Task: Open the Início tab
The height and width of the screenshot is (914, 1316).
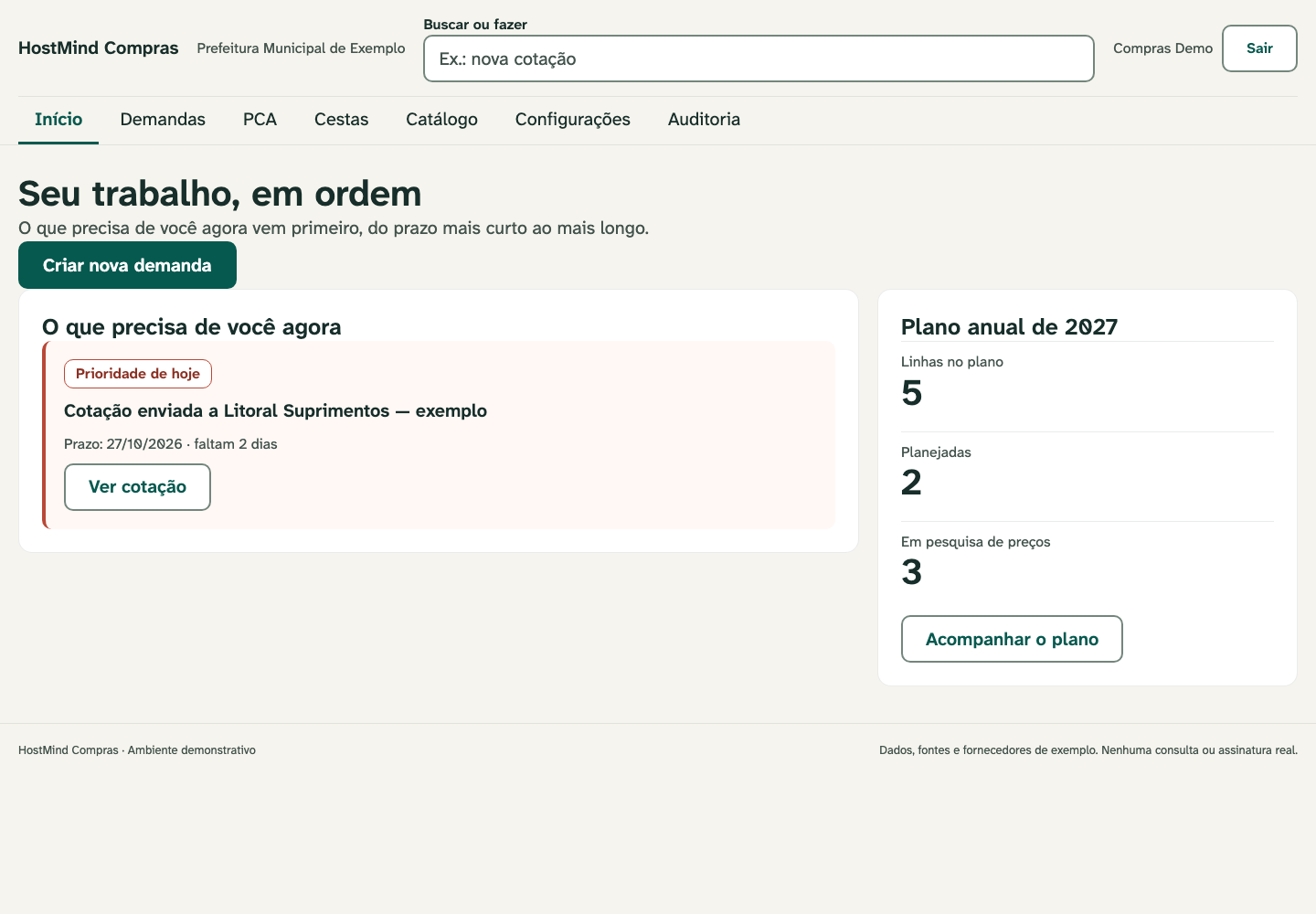Action: pos(58,120)
